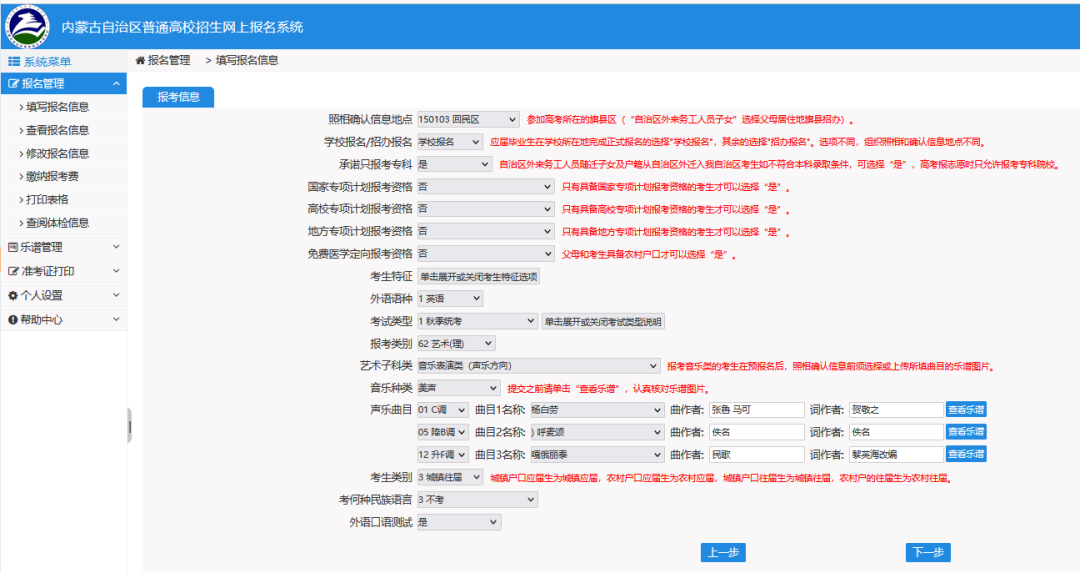Open the 外语语种 dropdown
Screen dimensions: 1080x573
449,298
